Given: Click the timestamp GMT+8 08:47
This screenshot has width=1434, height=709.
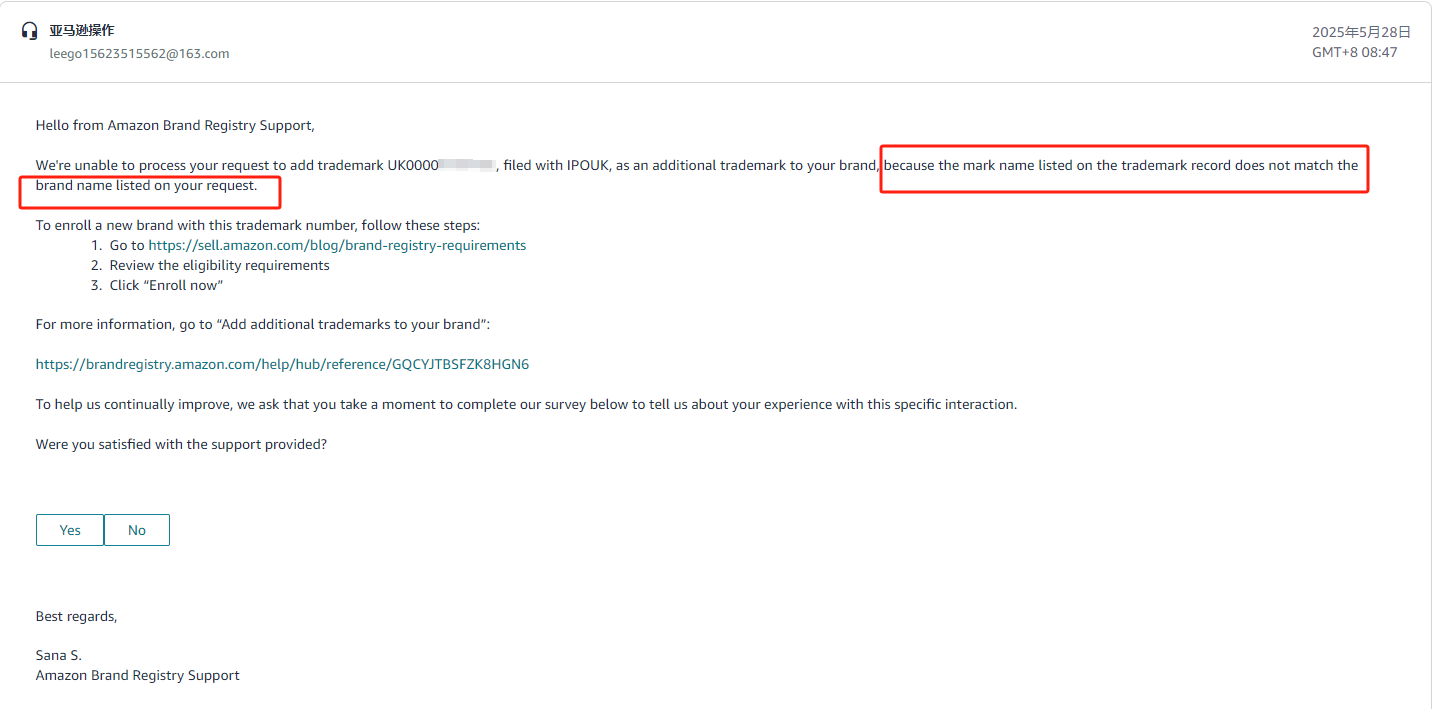Looking at the screenshot, I should (x=1354, y=52).
